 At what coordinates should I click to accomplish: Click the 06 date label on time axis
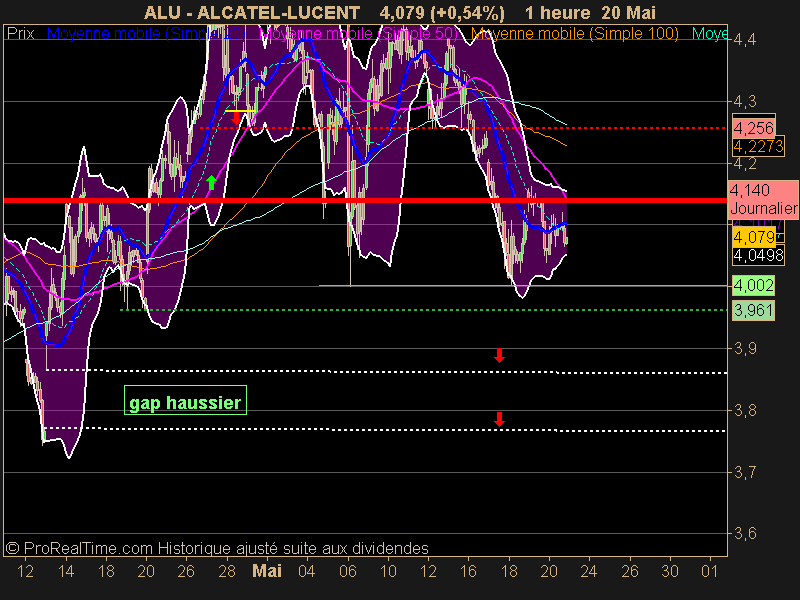(347, 570)
